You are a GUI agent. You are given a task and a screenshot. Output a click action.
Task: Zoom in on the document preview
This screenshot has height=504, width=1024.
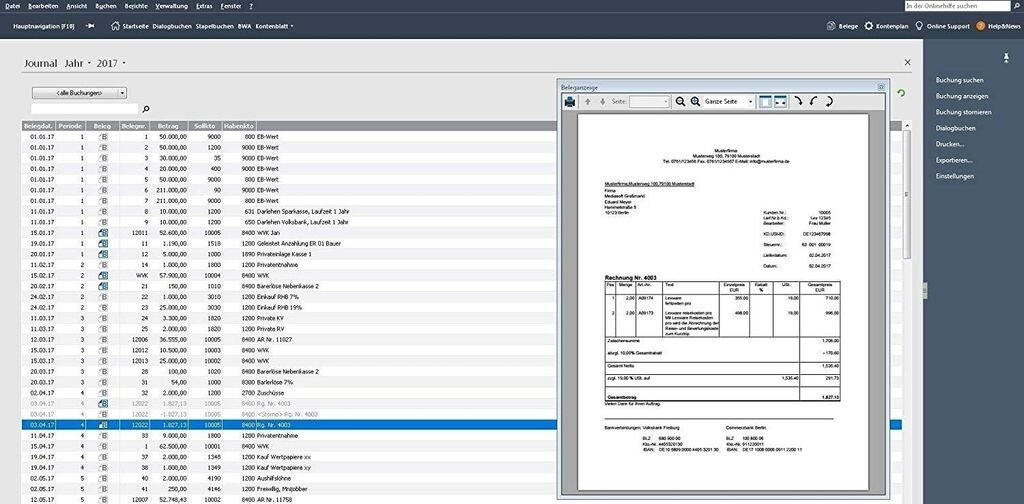(695, 102)
